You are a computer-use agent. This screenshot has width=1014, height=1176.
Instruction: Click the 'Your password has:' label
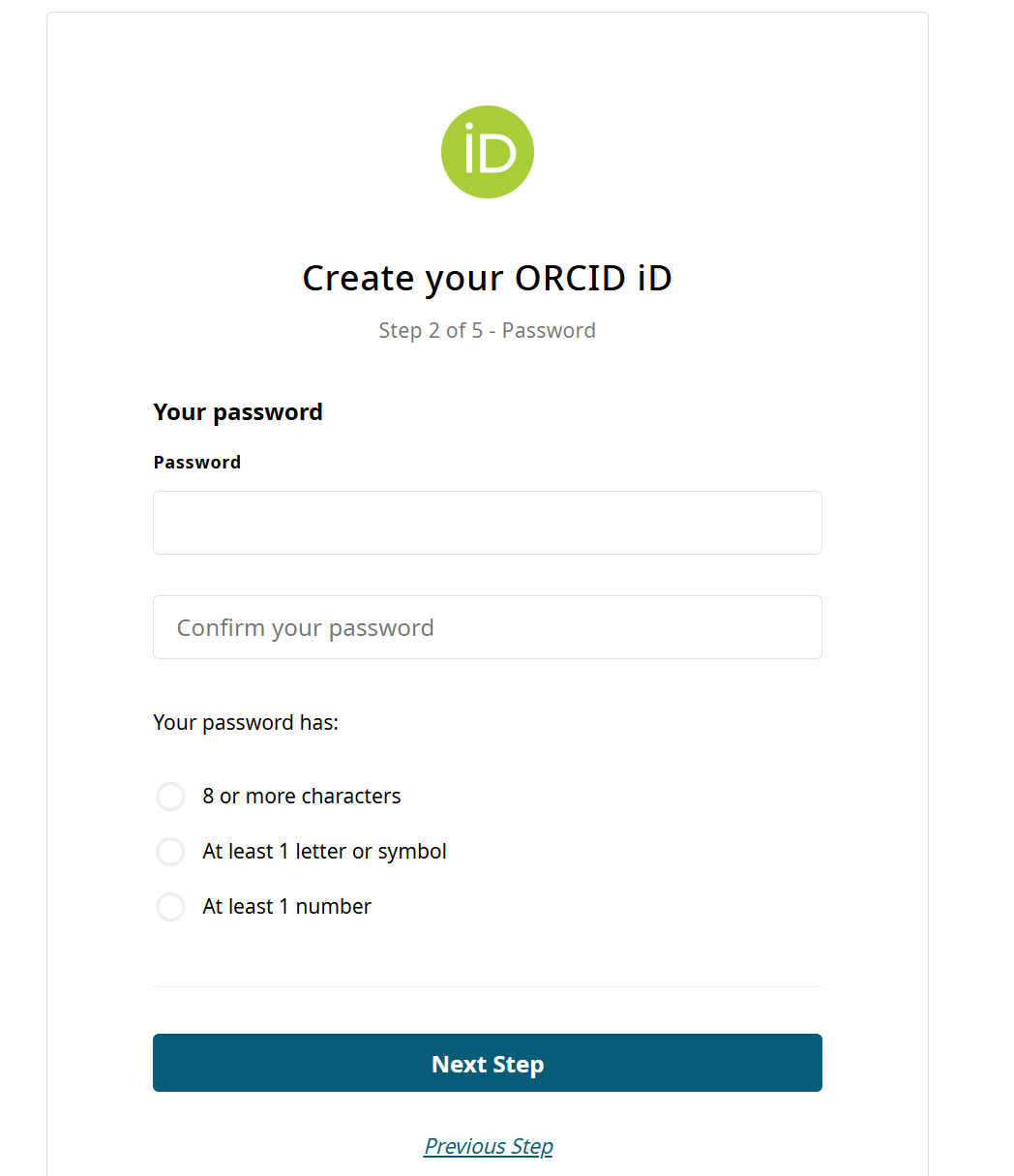point(246,722)
